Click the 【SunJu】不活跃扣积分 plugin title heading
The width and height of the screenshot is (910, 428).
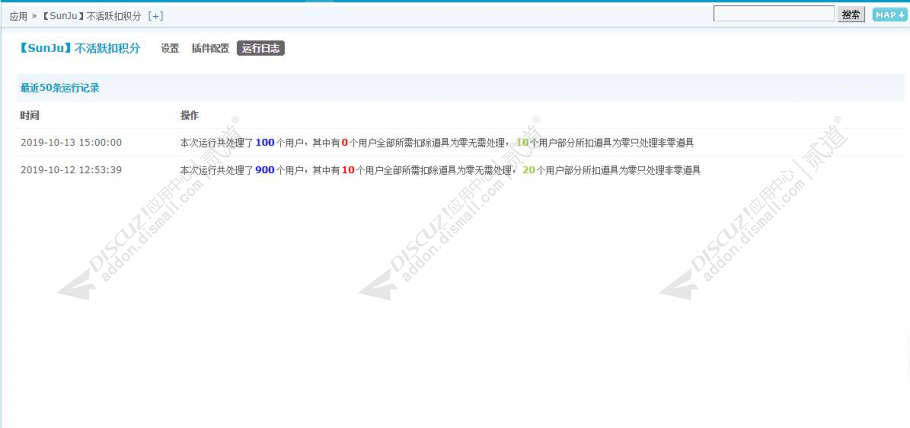(x=79, y=49)
